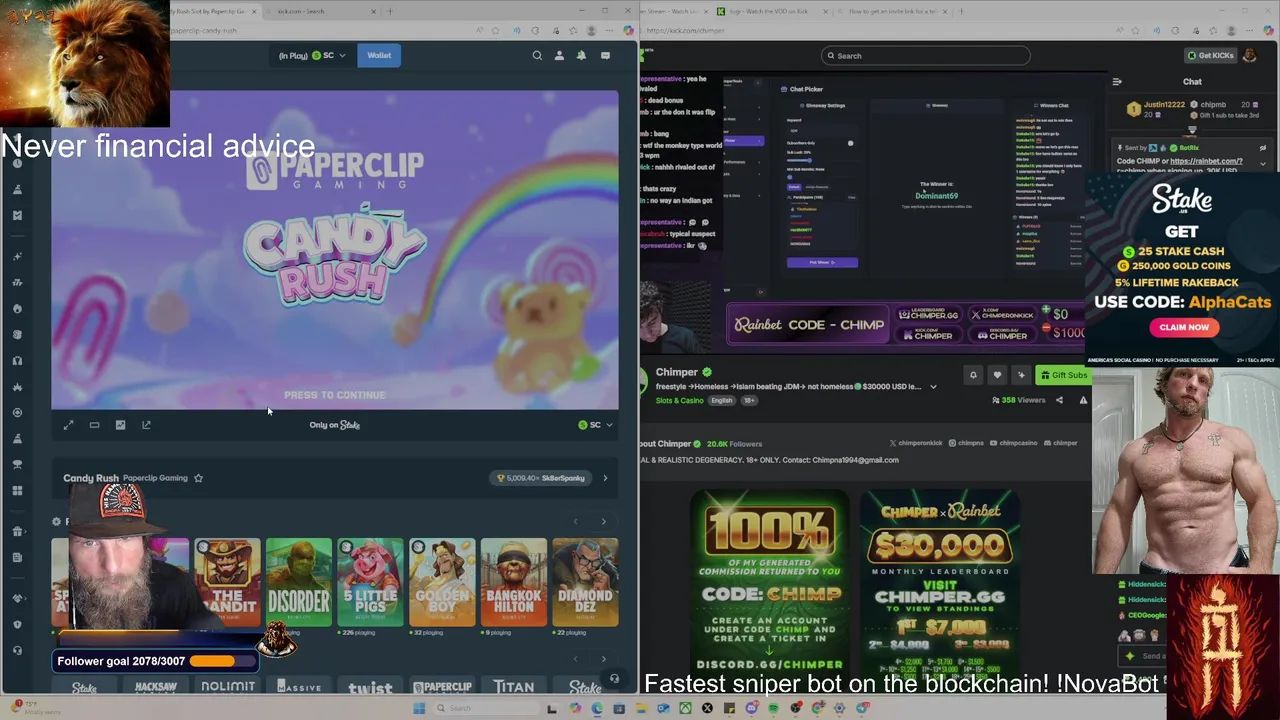The height and width of the screenshot is (720, 1280).
Task: Expand Chimper stream title chevron
Action: (x=933, y=387)
